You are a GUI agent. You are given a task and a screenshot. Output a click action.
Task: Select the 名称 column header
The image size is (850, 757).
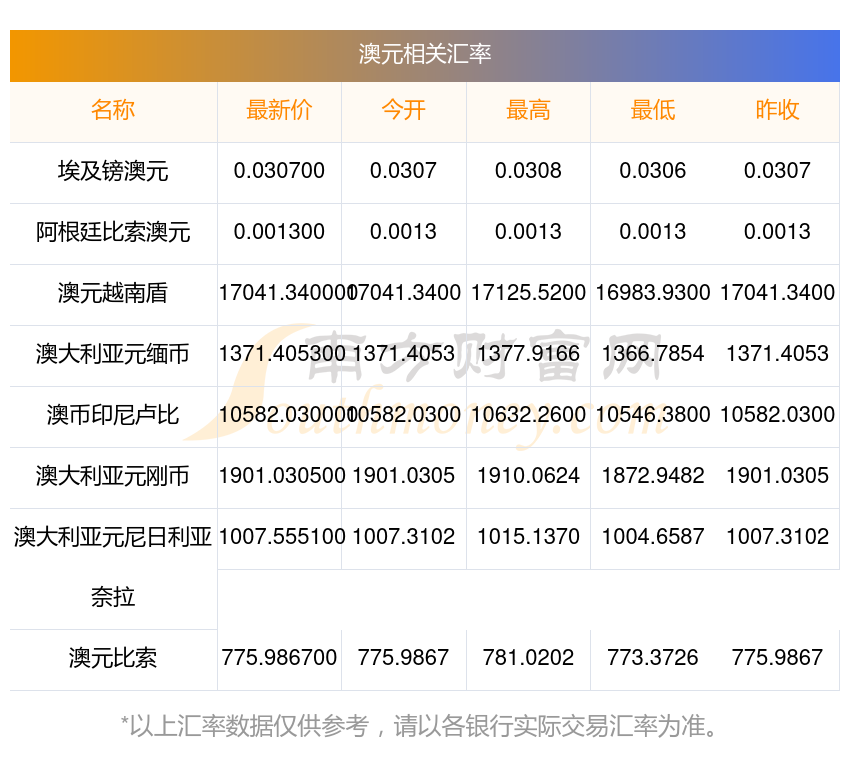[x=113, y=110]
